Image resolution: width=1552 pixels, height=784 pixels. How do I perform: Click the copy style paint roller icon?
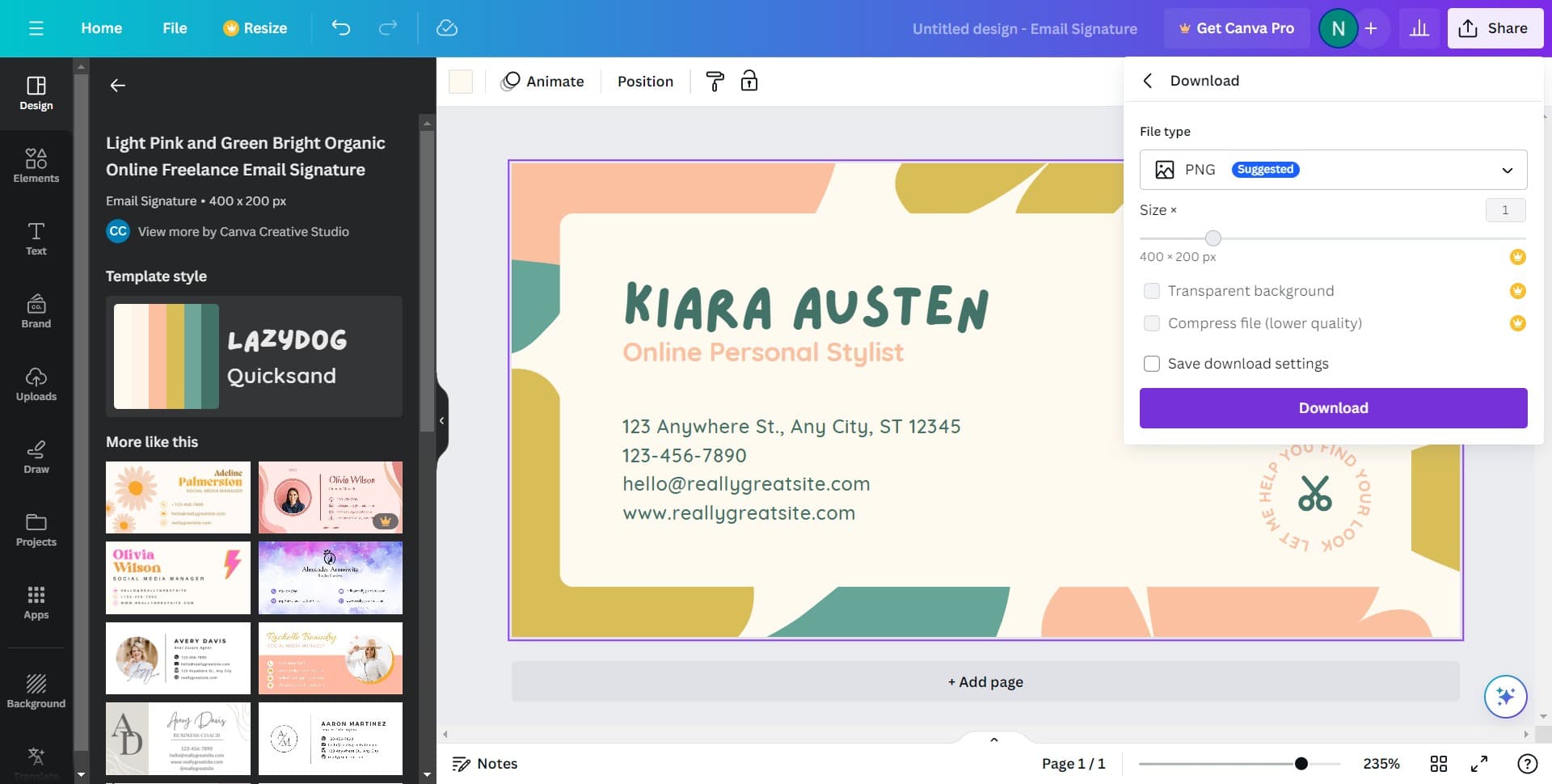pos(715,82)
